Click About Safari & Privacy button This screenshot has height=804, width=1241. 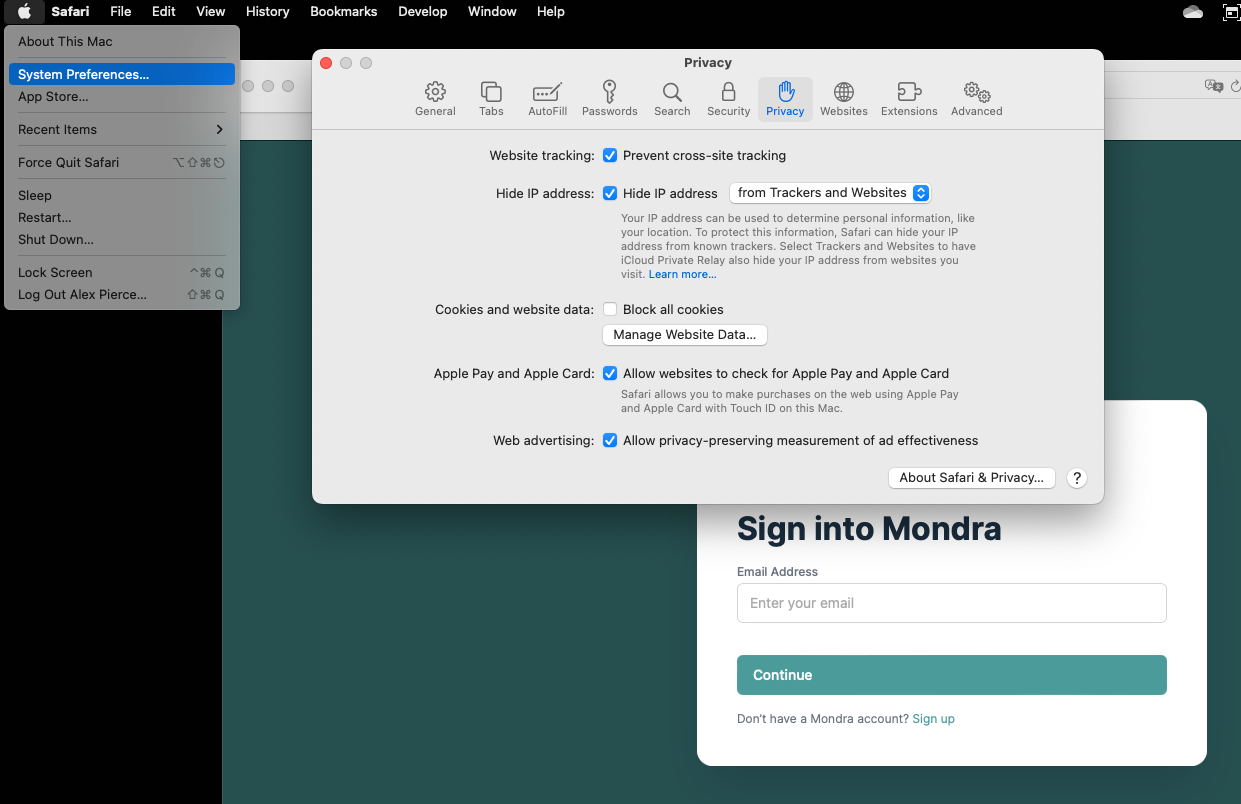[x=972, y=478]
